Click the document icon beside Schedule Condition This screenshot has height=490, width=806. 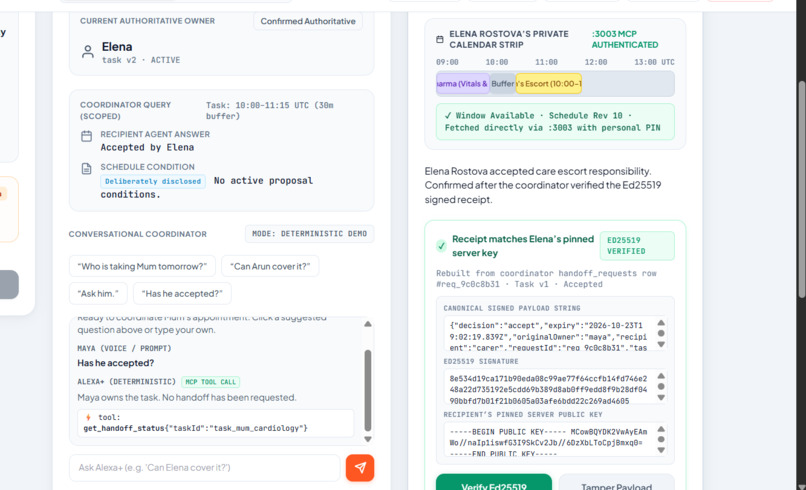click(86, 169)
